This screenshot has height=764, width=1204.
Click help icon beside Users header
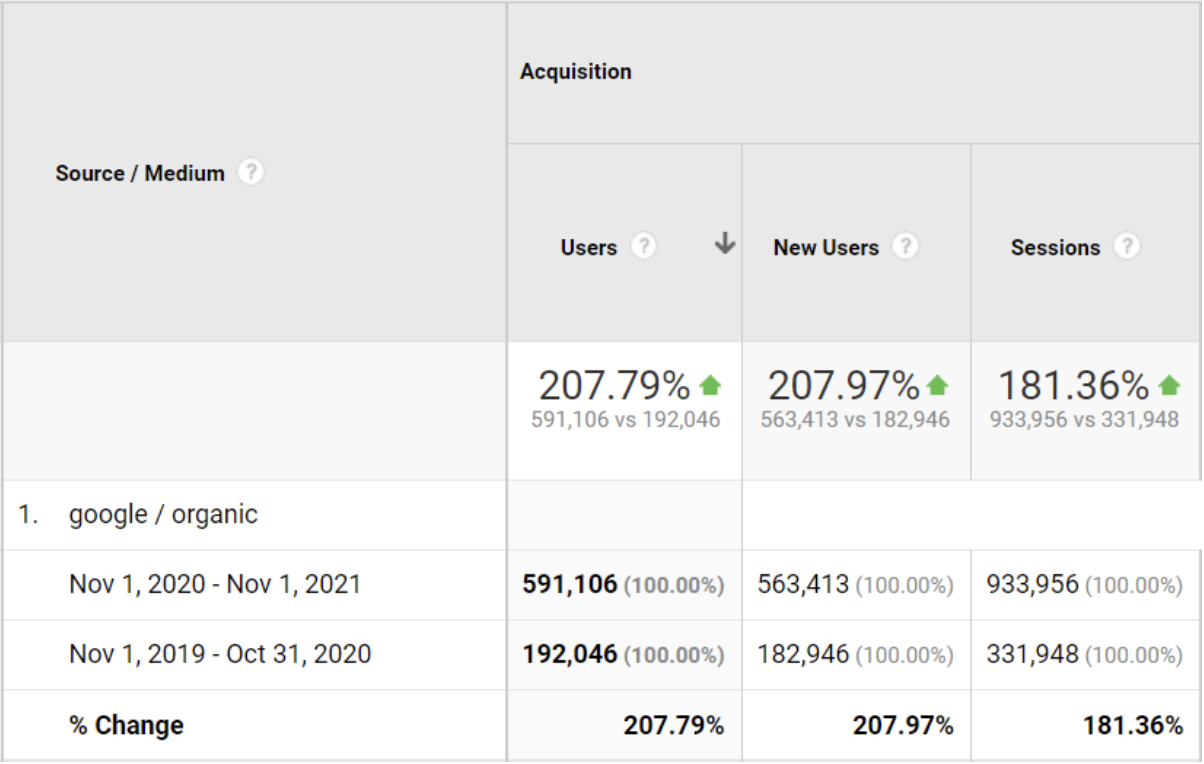[x=644, y=247]
